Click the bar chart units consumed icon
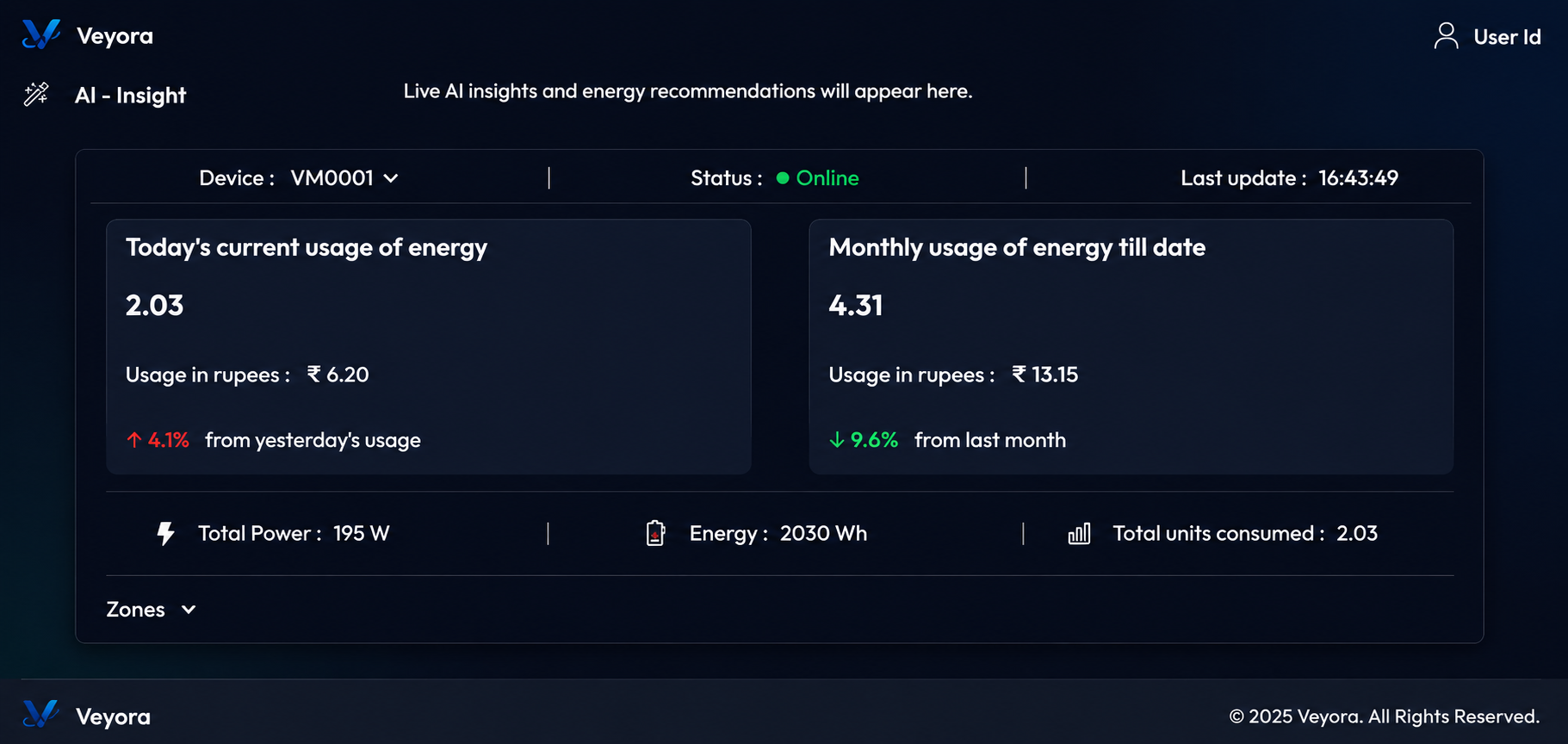This screenshot has height=744, width=1568. [x=1079, y=534]
